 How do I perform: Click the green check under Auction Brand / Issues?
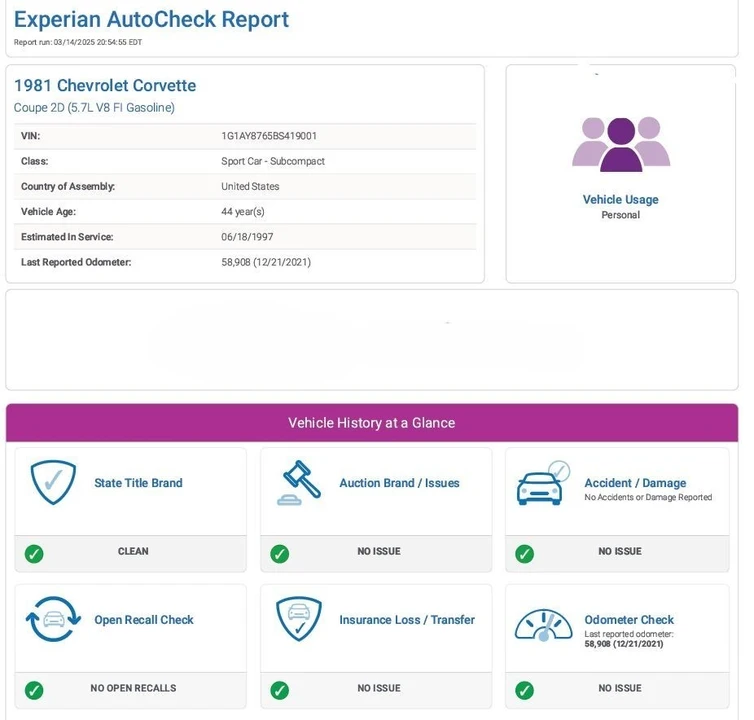pos(279,554)
